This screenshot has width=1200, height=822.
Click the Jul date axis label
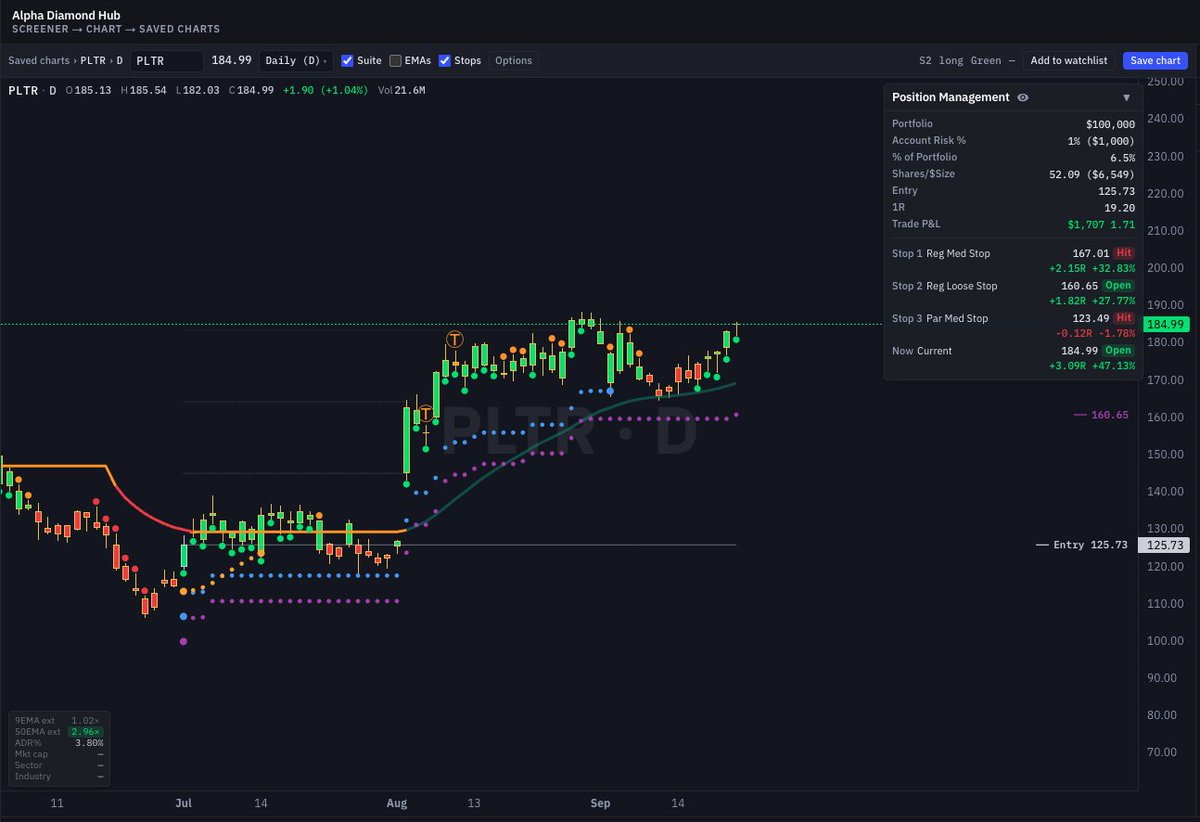point(183,803)
